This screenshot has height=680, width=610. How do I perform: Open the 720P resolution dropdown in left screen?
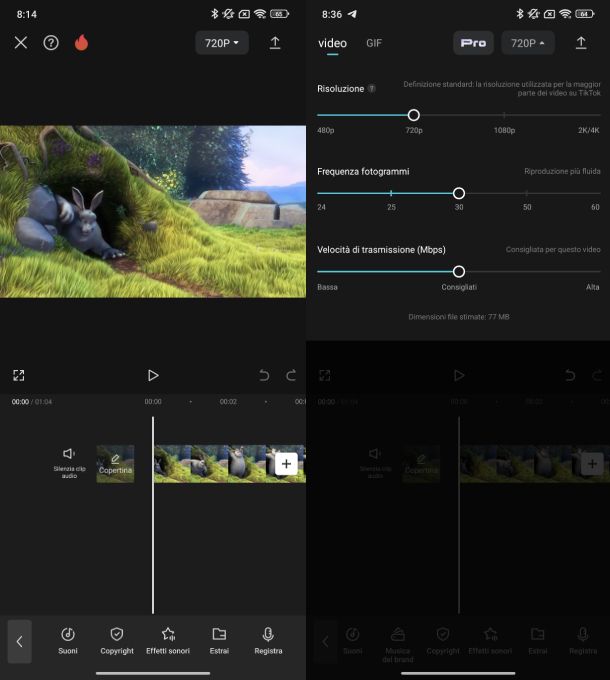[x=222, y=43]
